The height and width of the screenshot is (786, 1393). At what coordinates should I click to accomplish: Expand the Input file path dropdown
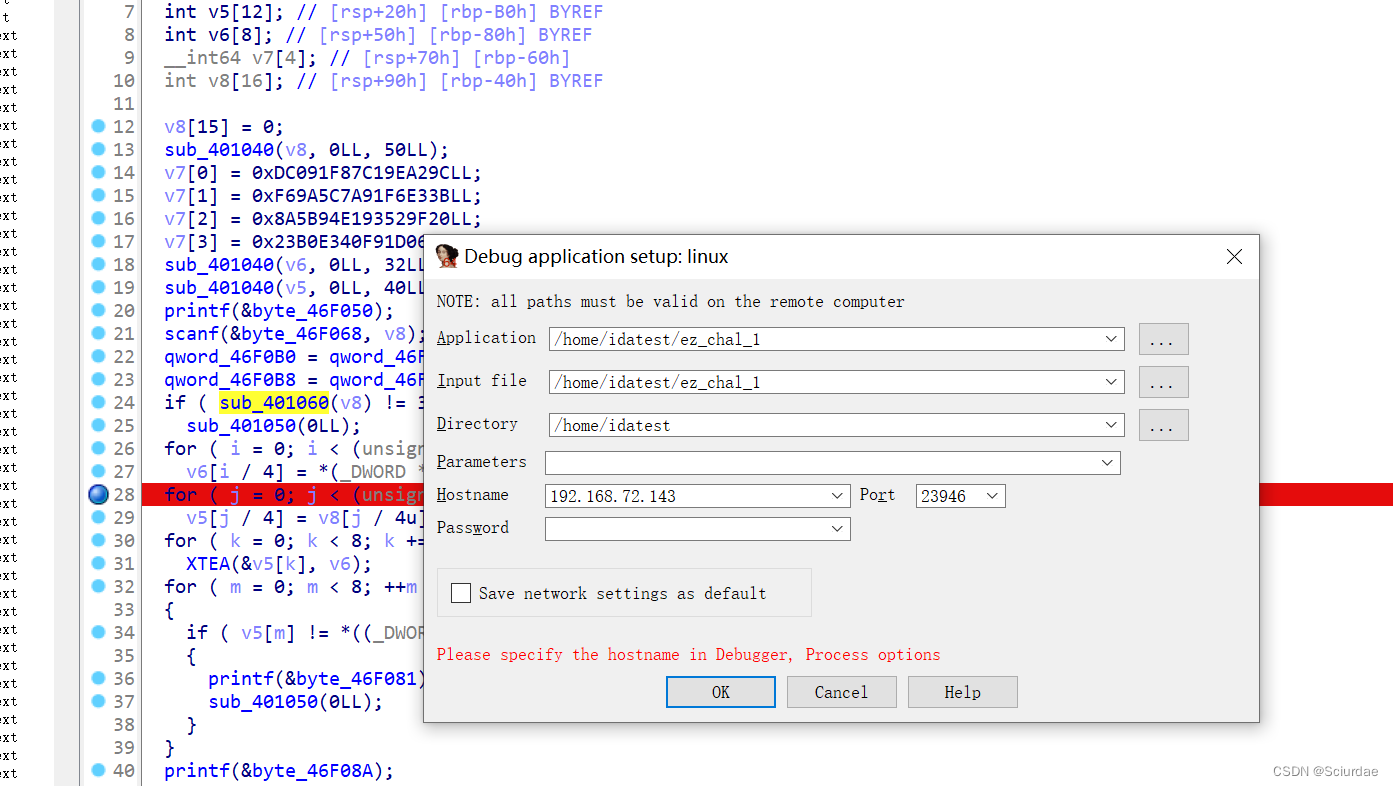coord(1111,382)
